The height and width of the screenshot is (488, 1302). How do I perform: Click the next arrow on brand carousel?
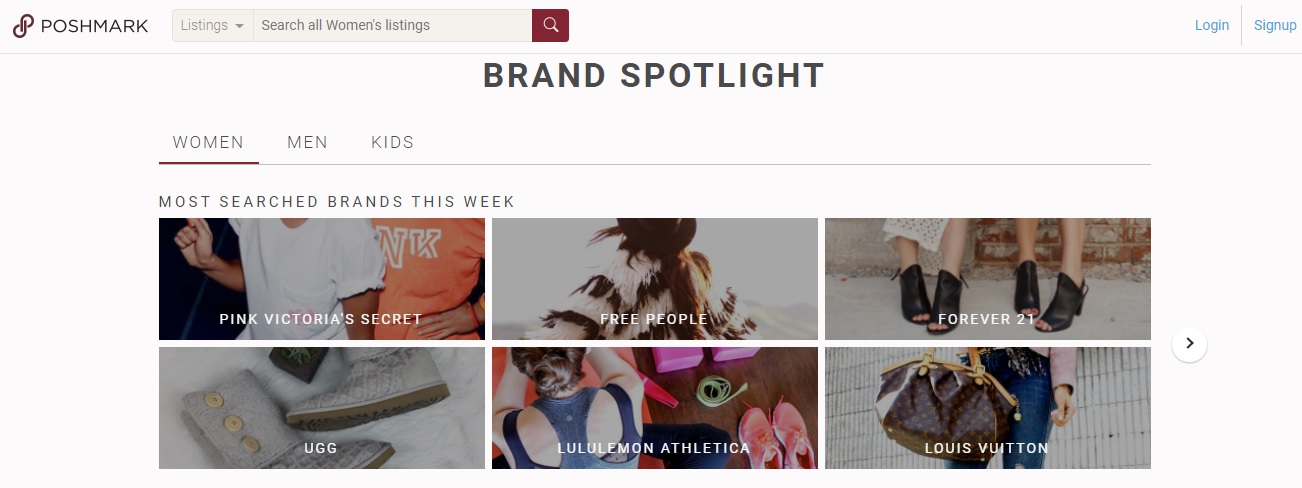click(1189, 343)
